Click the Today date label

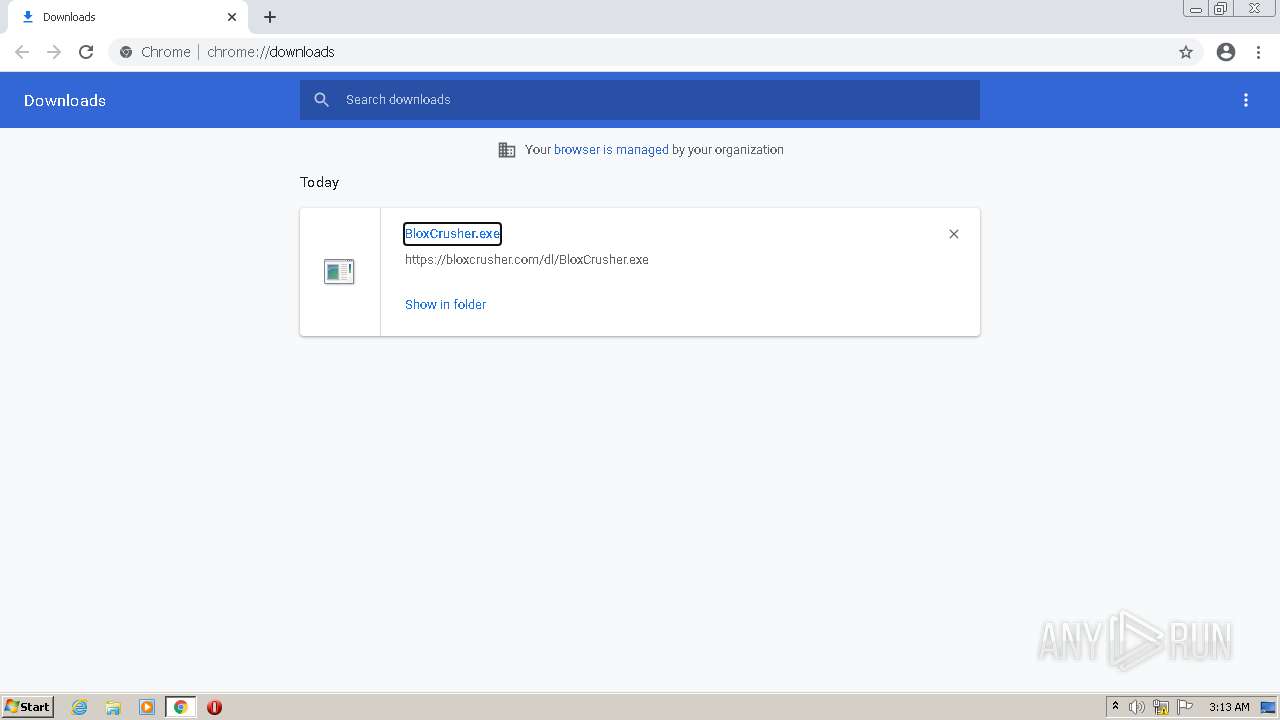(320, 182)
